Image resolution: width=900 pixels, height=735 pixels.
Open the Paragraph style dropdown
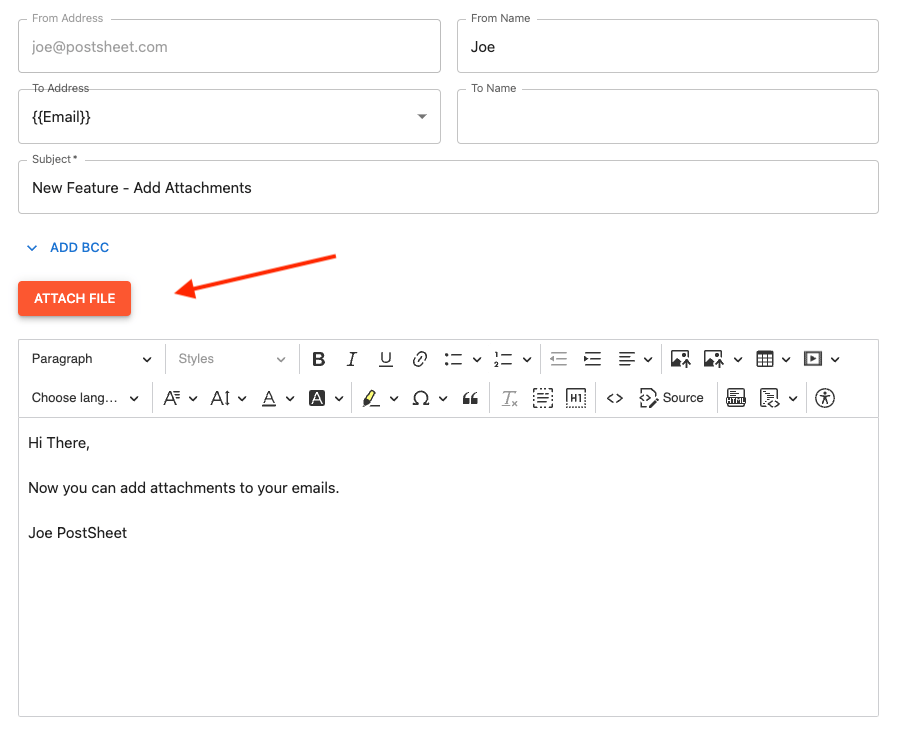click(92, 358)
